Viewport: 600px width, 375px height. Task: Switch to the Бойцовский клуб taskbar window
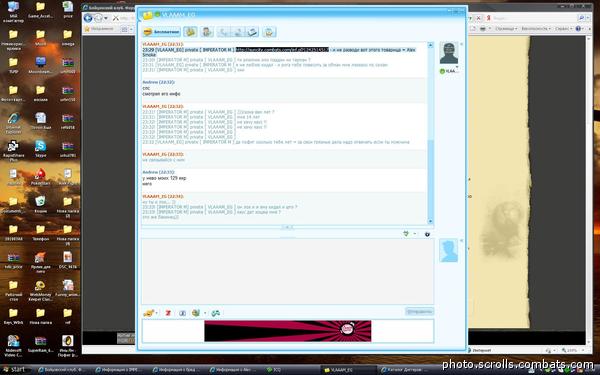pos(63,370)
